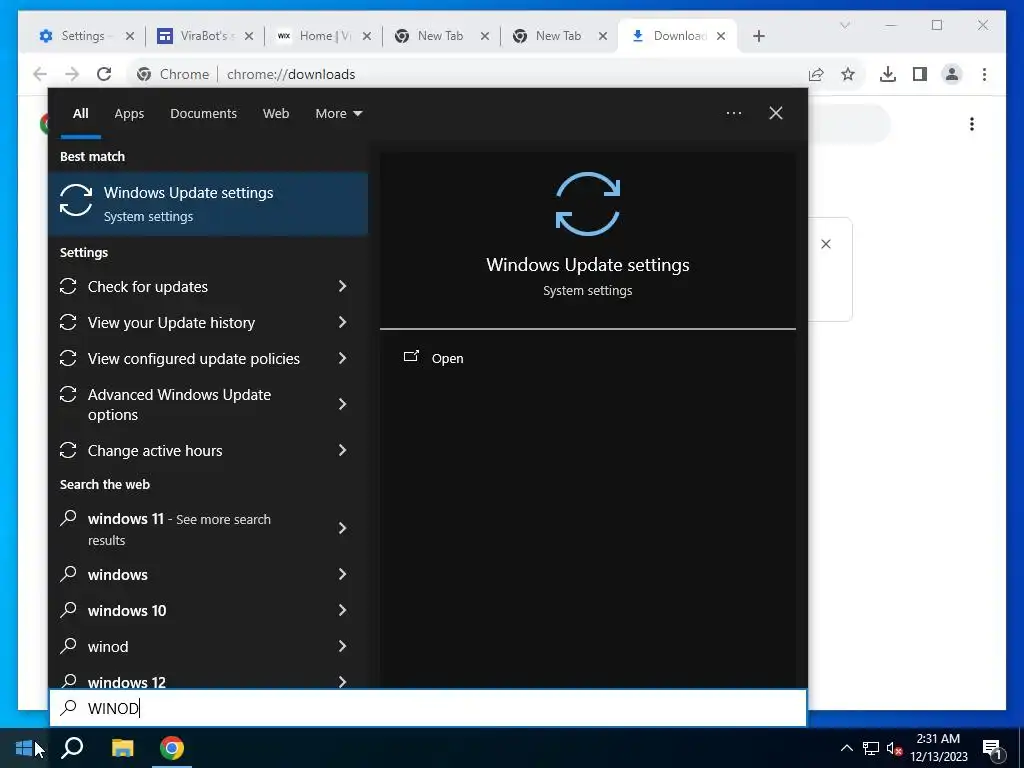Open the notification center icon
The image size is (1024, 768).
click(992, 748)
